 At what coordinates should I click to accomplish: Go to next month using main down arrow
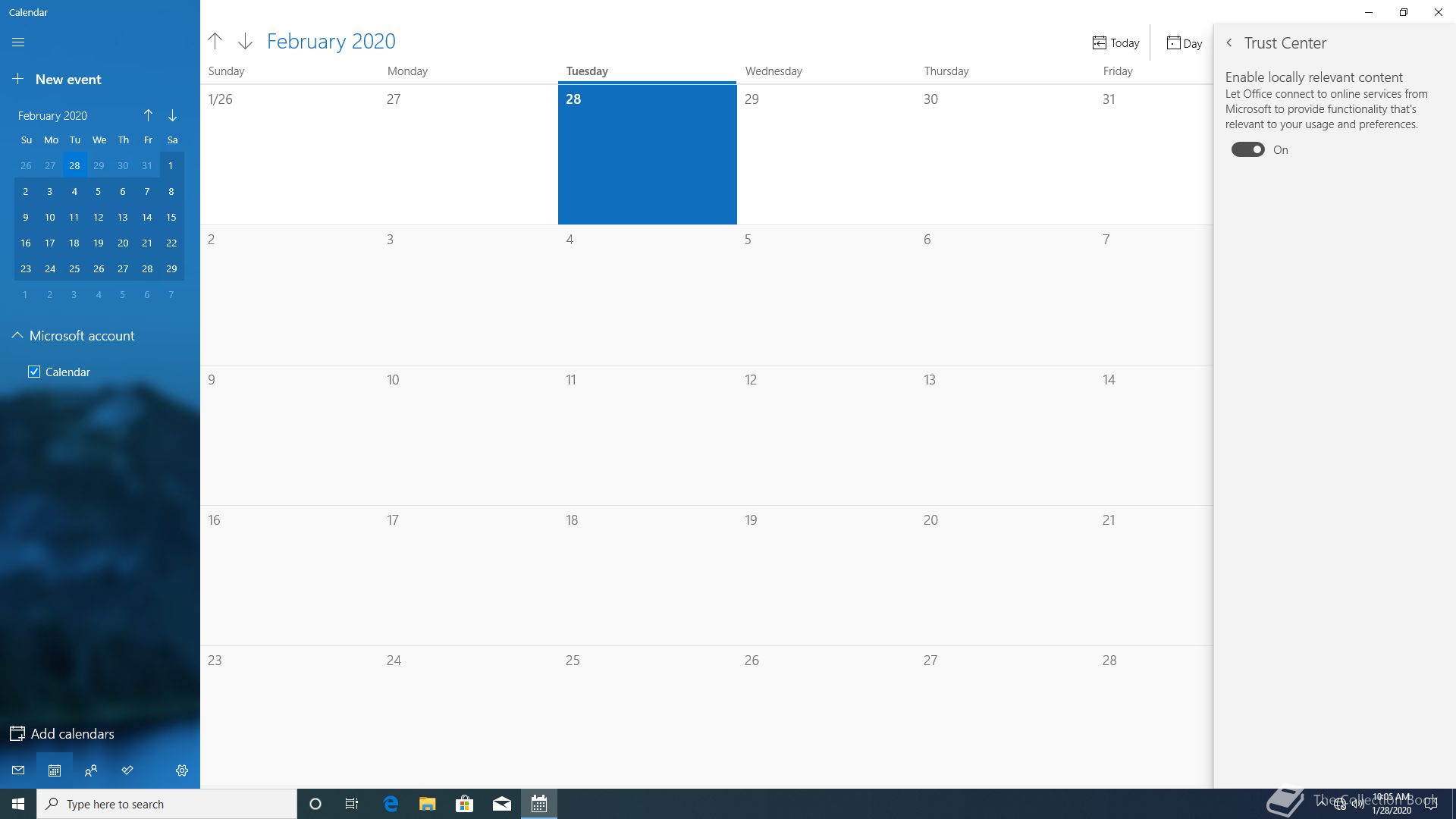245,41
